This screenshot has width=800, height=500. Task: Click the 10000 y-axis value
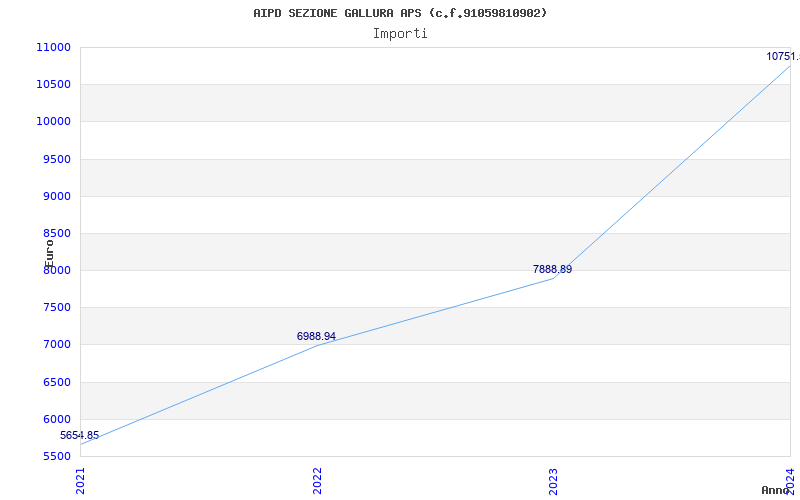tap(53, 122)
